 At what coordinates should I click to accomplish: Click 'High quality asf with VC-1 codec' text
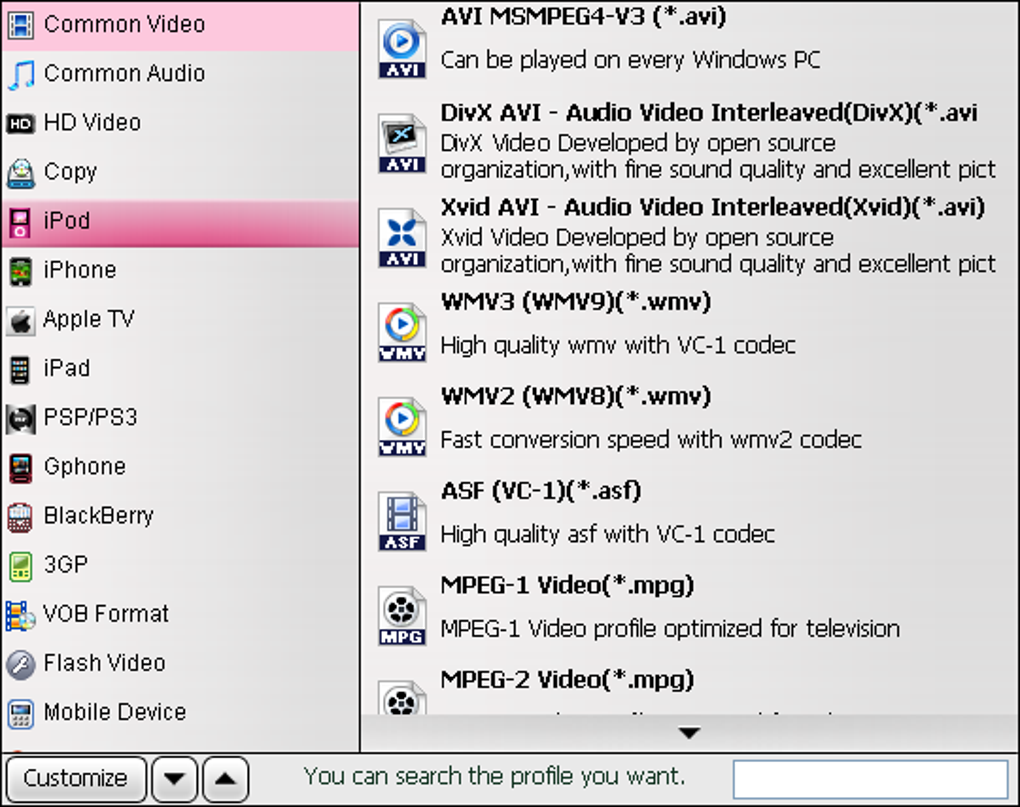[x=608, y=535]
